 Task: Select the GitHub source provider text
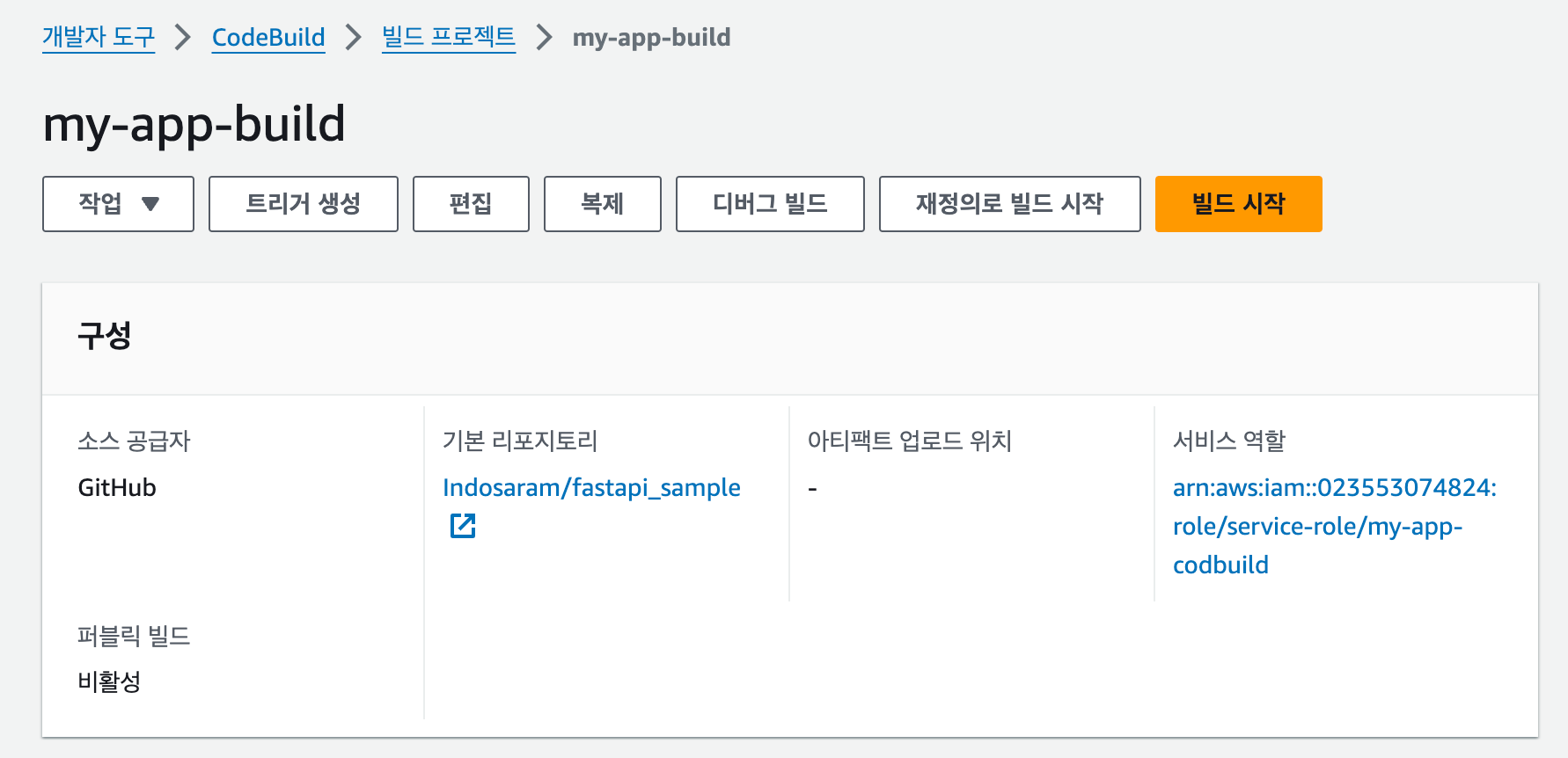point(117,487)
